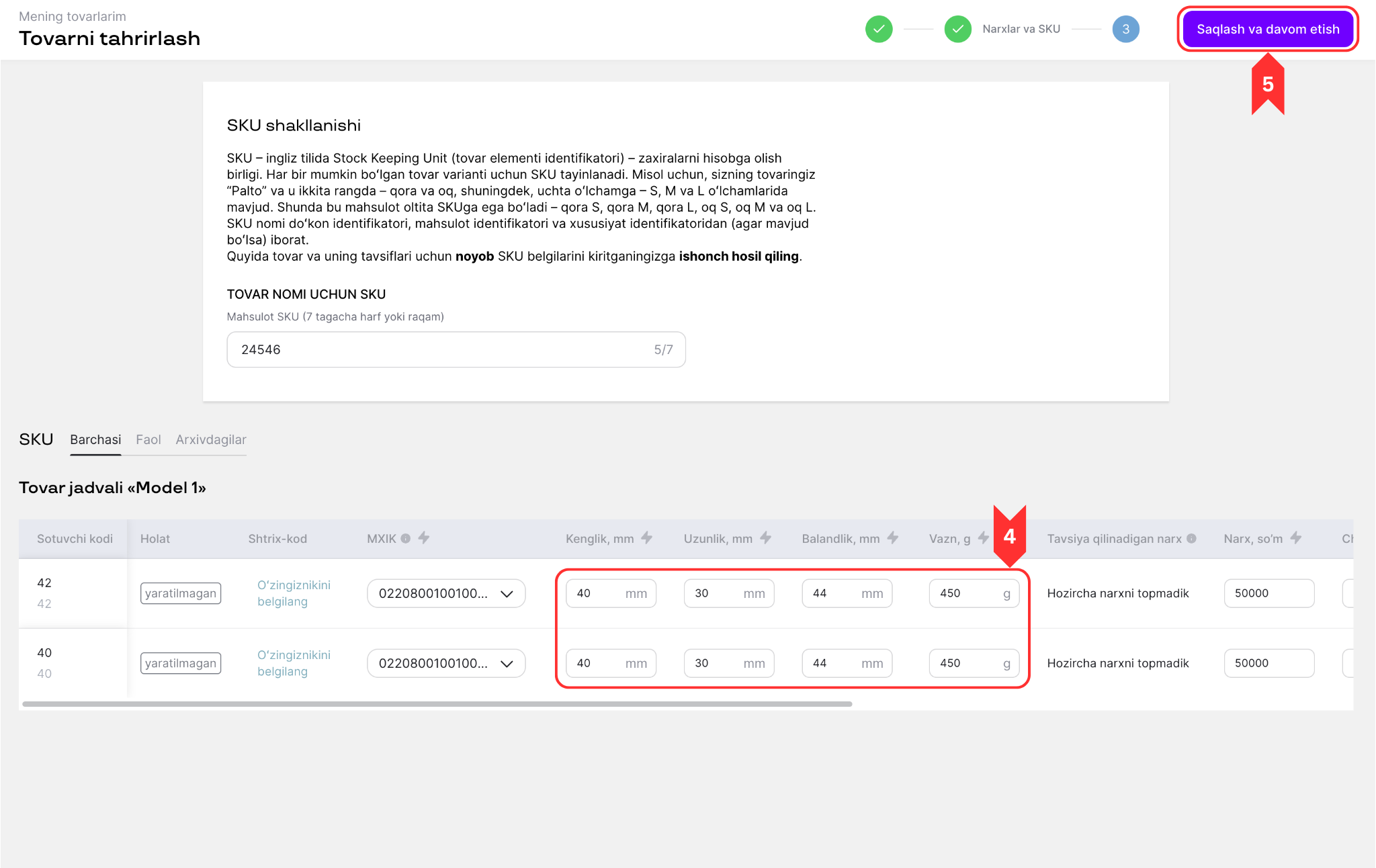Click the lightning icon next to Vazn, g
Screen dimensions: 1376x868
pos(984,537)
